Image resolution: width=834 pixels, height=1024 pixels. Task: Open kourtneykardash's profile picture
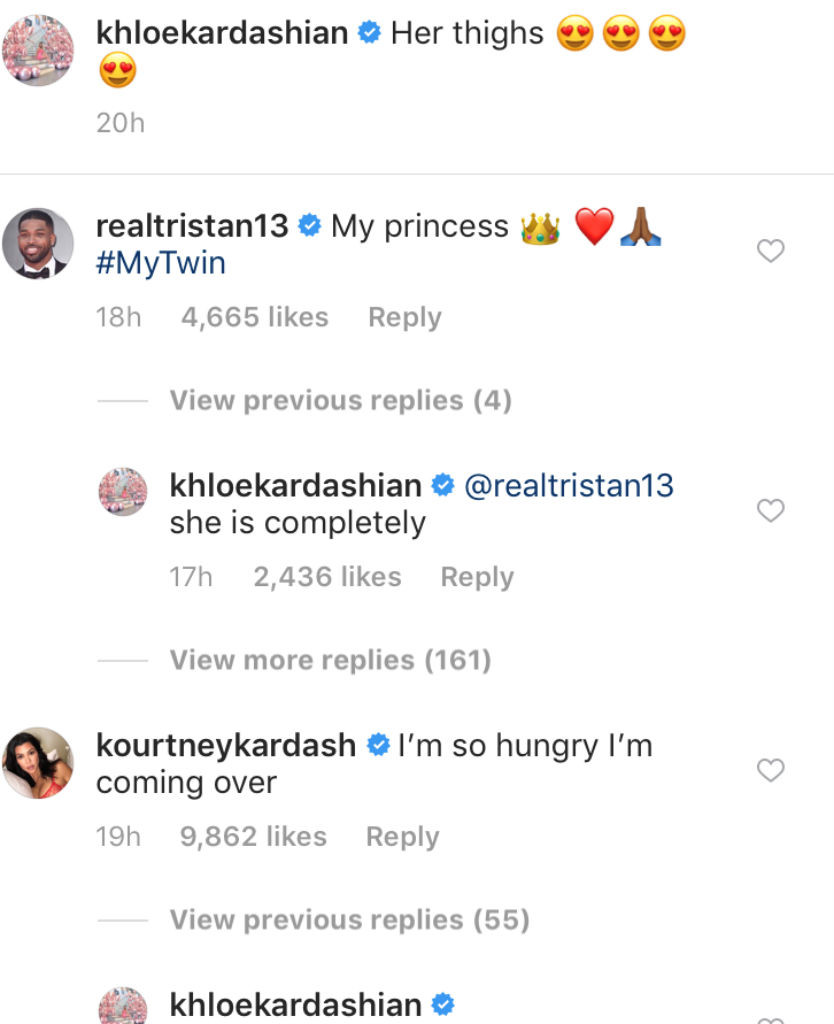pyautogui.click(x=37, y=763)
